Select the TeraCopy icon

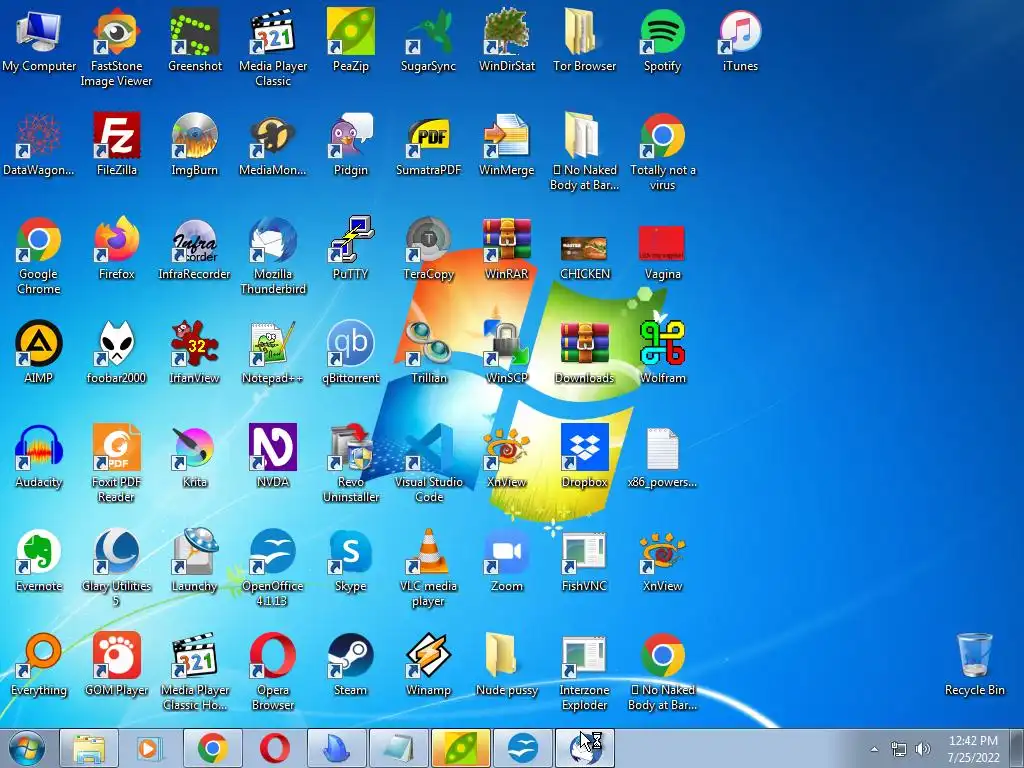pyautogui.click(x=428, y=248)
